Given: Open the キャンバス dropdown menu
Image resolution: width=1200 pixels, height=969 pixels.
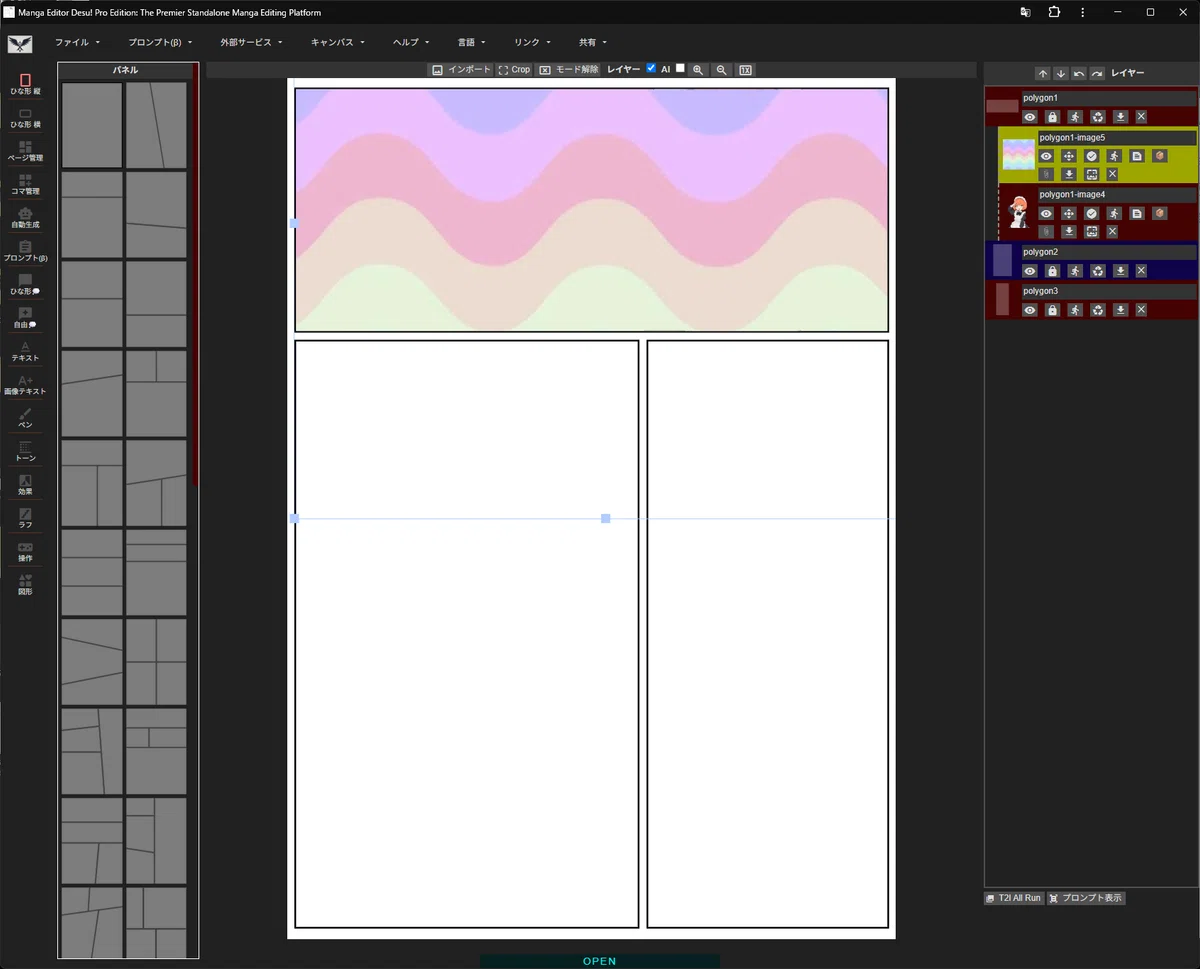Looking at the screenshot, I should click(337, 42).
